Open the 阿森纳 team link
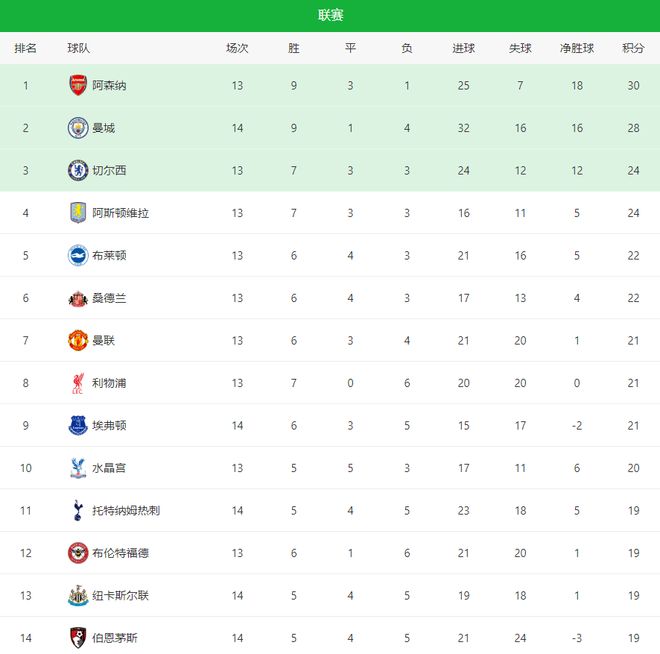Viewport: 660px width, 654px height. (x=109, y=86)
